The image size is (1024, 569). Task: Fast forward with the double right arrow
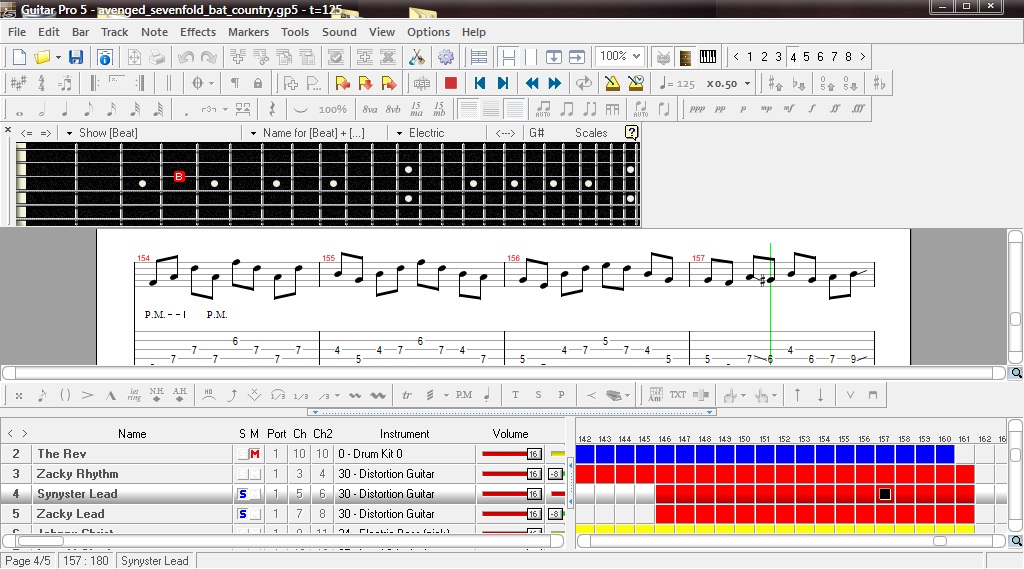pyautogui.click(x=555, y=83)
